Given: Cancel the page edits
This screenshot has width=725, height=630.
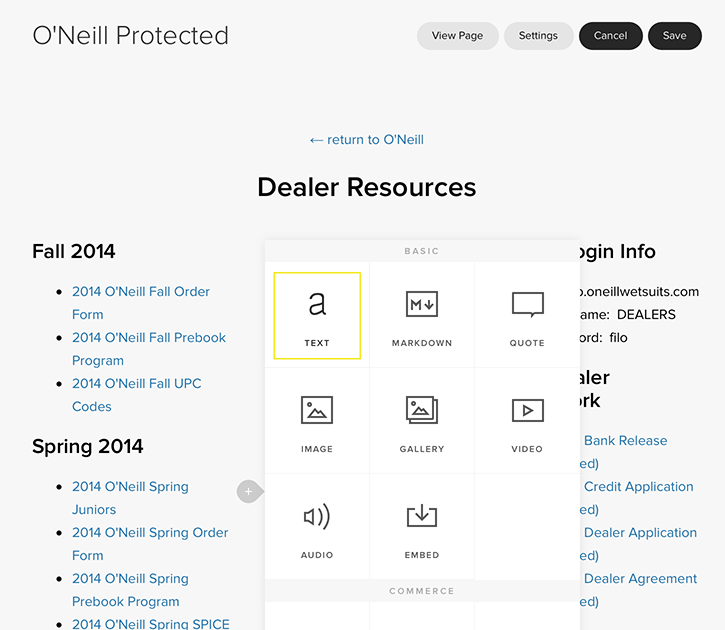Looking at the screenshot, I should click(610, 36).
